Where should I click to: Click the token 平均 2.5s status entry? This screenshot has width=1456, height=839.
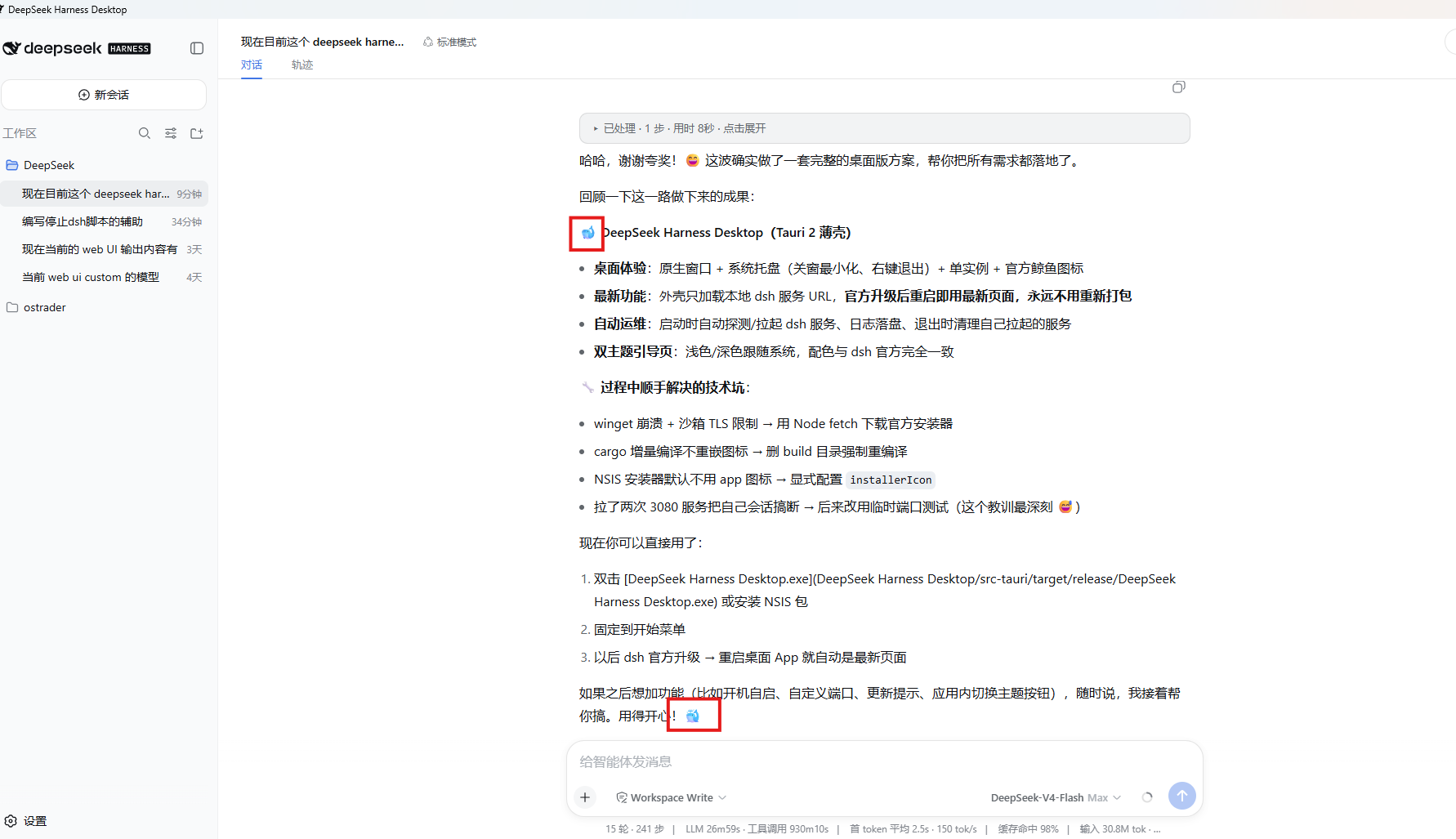pos(913,828)
